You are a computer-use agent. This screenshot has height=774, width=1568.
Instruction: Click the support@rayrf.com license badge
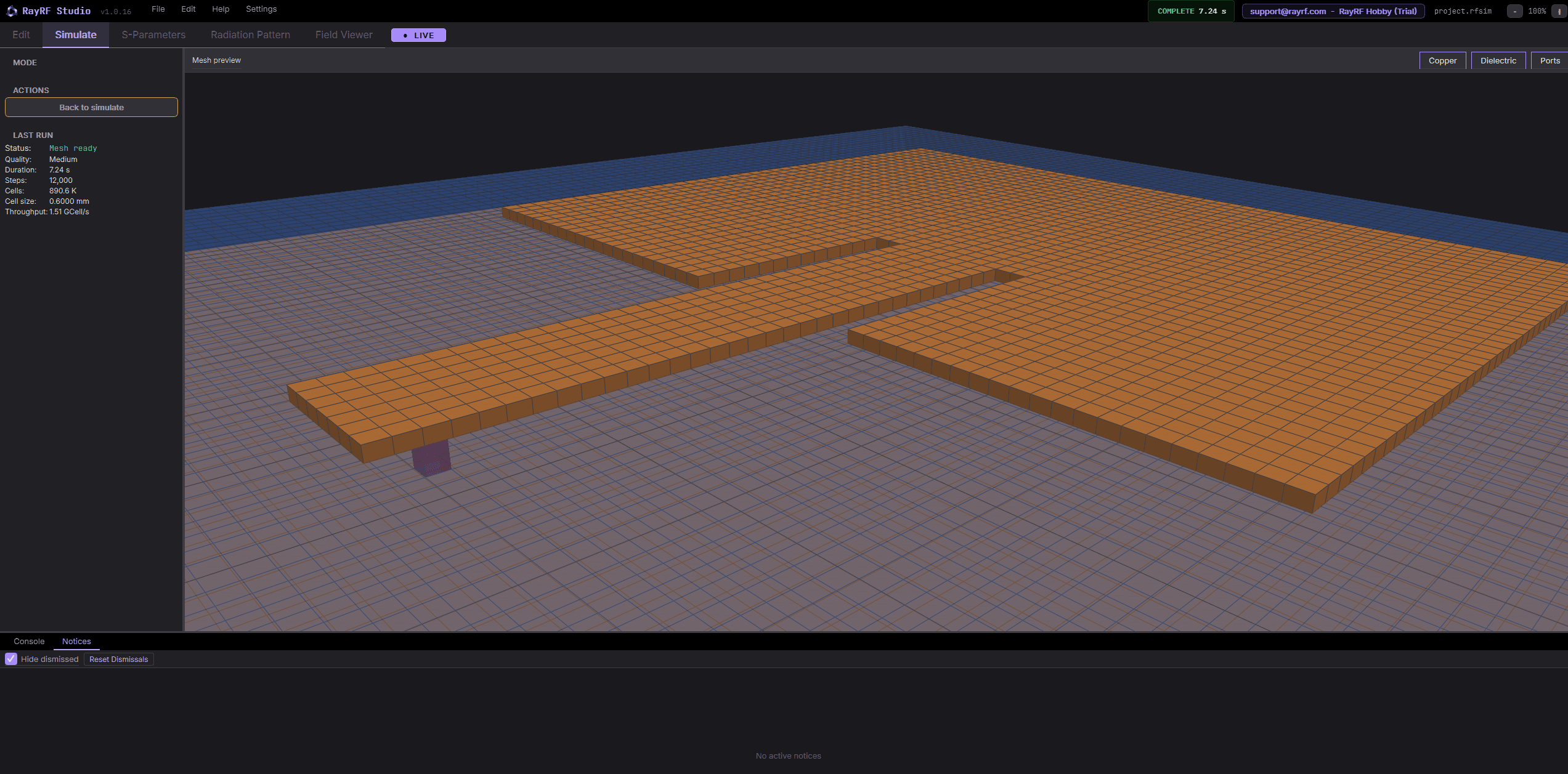(1333, 11)
